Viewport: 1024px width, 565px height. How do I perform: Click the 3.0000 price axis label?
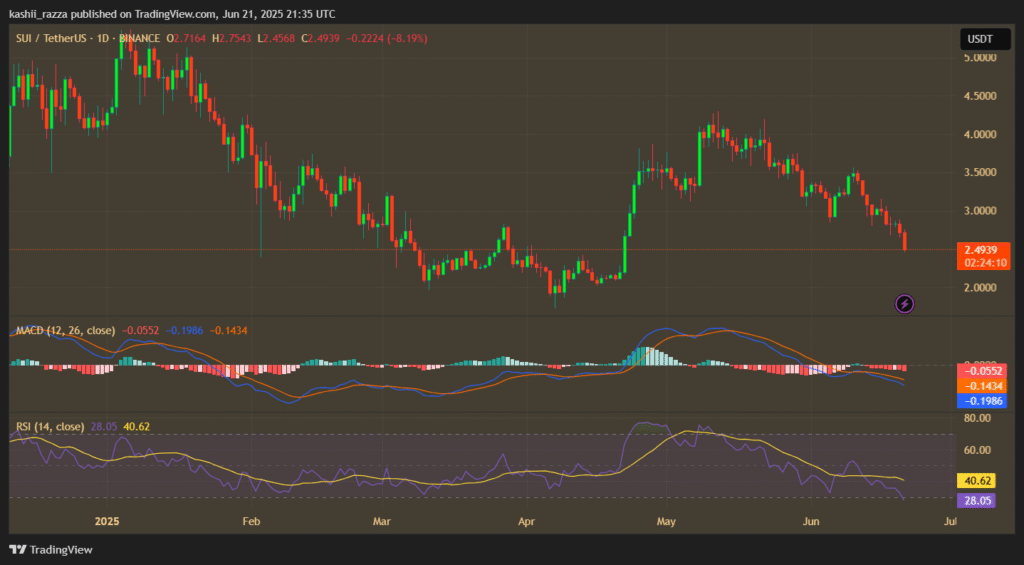(x=980, y=211)
